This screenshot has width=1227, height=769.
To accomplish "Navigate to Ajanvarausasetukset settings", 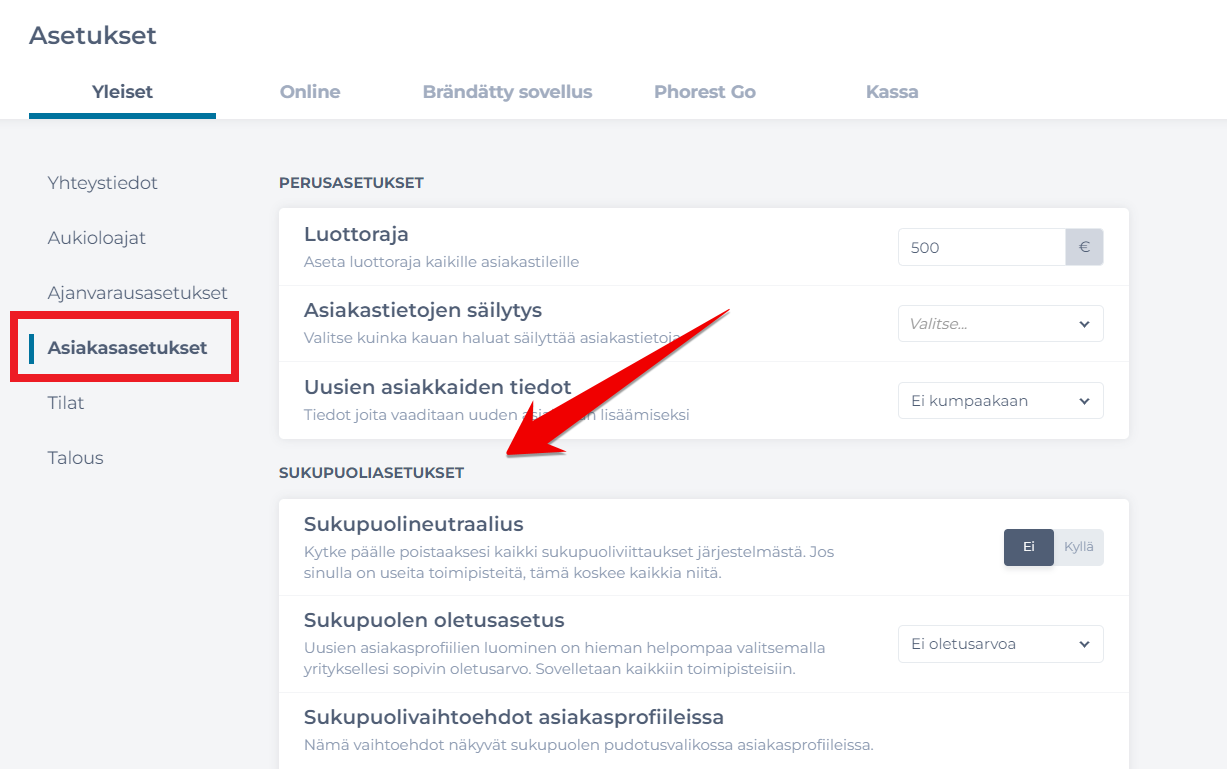I will pyautogui.click(x=139, y=292).
